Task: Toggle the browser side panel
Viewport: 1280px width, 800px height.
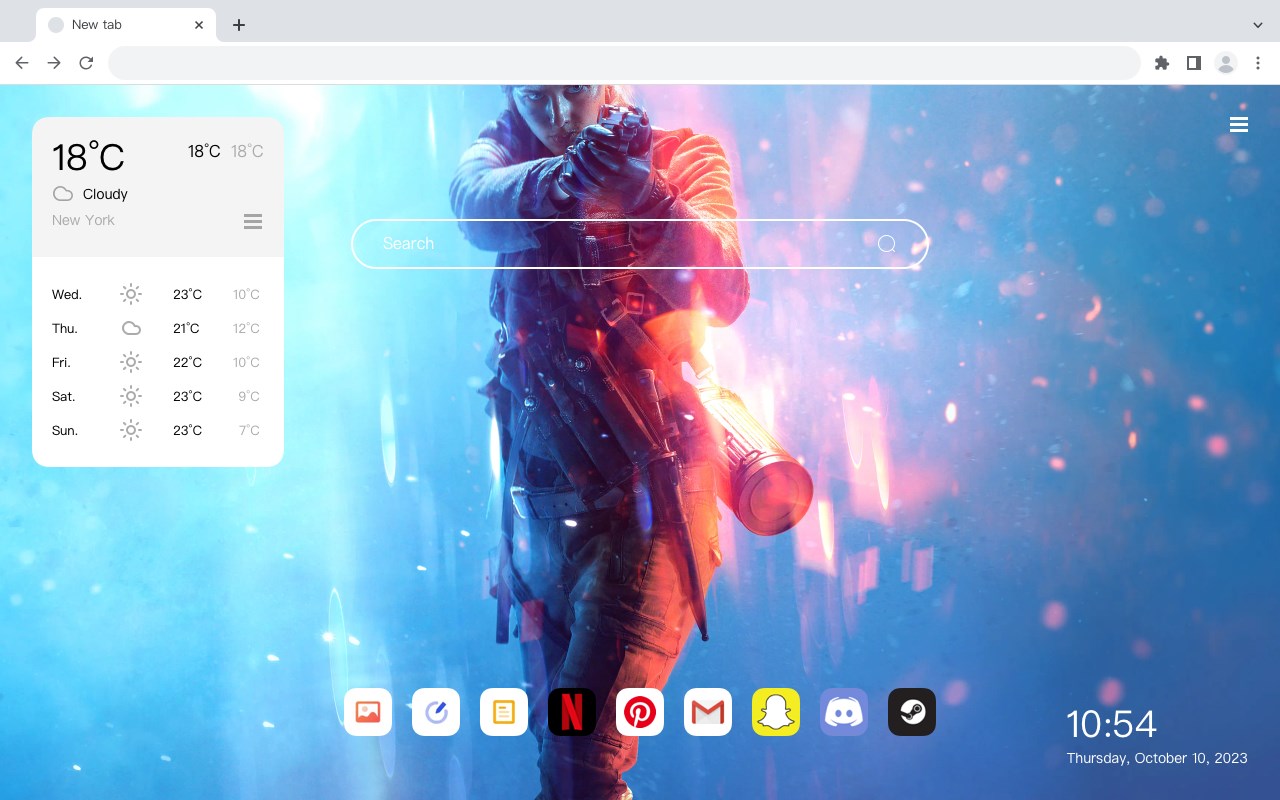Action: coord(1193,63)
